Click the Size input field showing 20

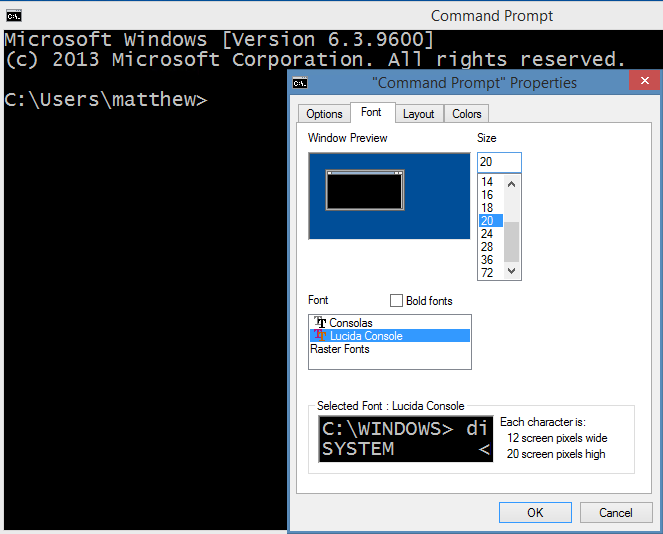pos(499,162)
